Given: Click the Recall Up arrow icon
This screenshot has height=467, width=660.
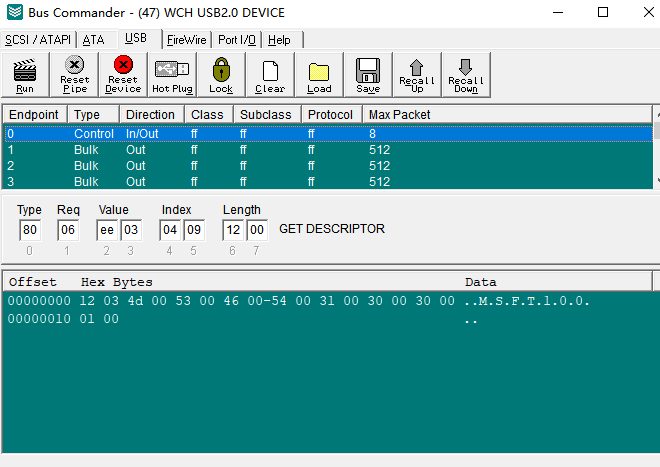Looking at the screenshot, I should pos(416,67).
